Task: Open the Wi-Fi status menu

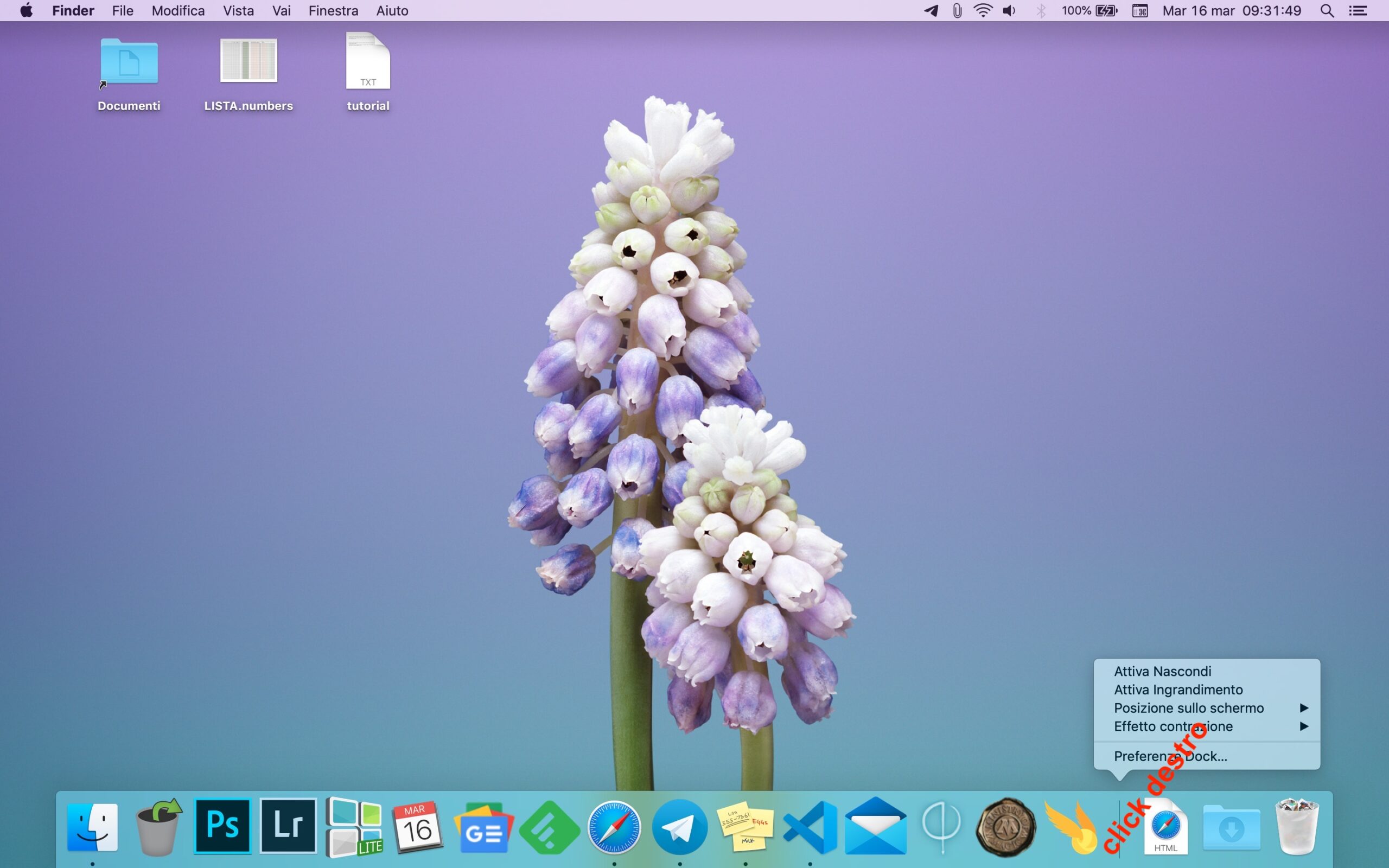Action: tap(983, 11)
